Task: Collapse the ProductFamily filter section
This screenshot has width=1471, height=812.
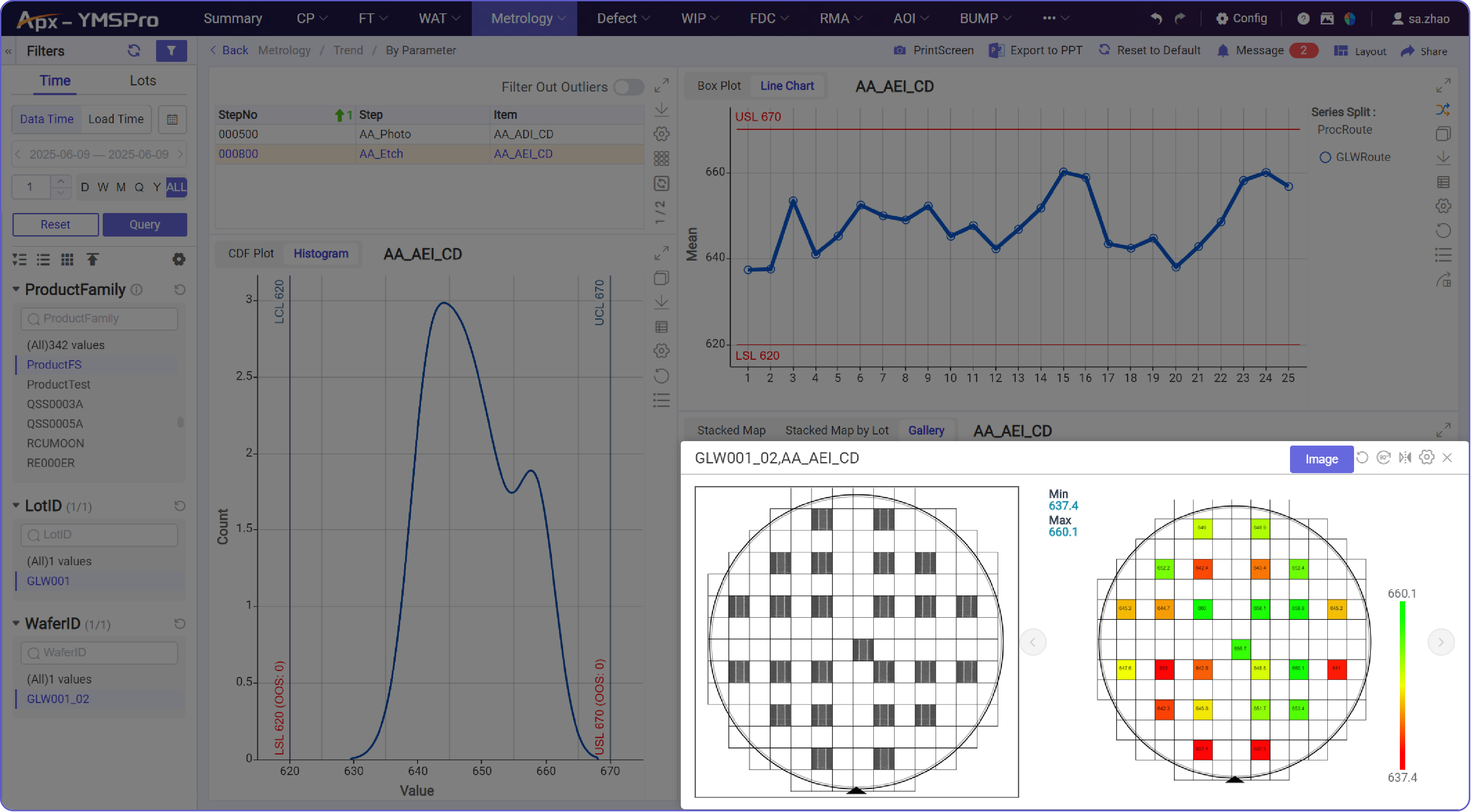Action: click(x=16, y=289)
